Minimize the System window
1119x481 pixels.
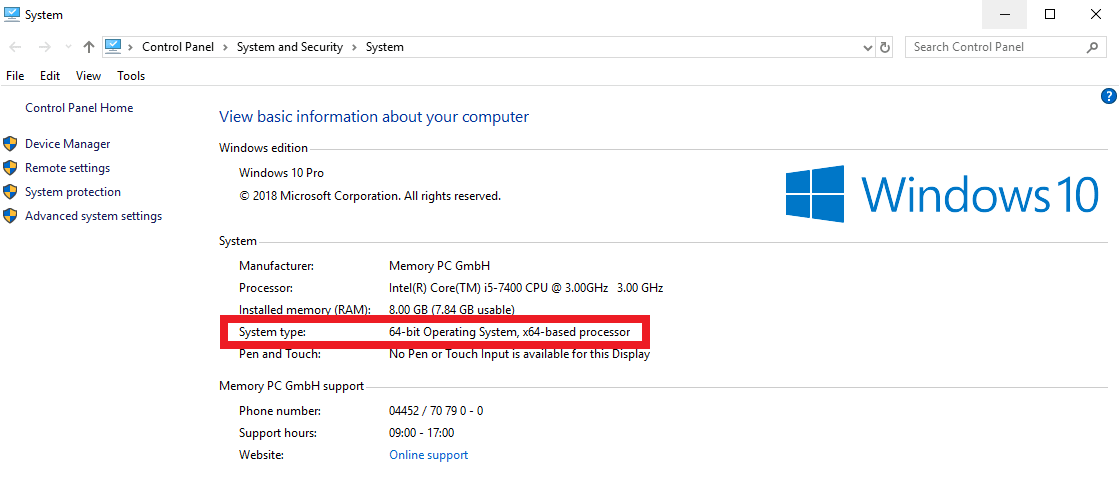[x=1005, y=14]
